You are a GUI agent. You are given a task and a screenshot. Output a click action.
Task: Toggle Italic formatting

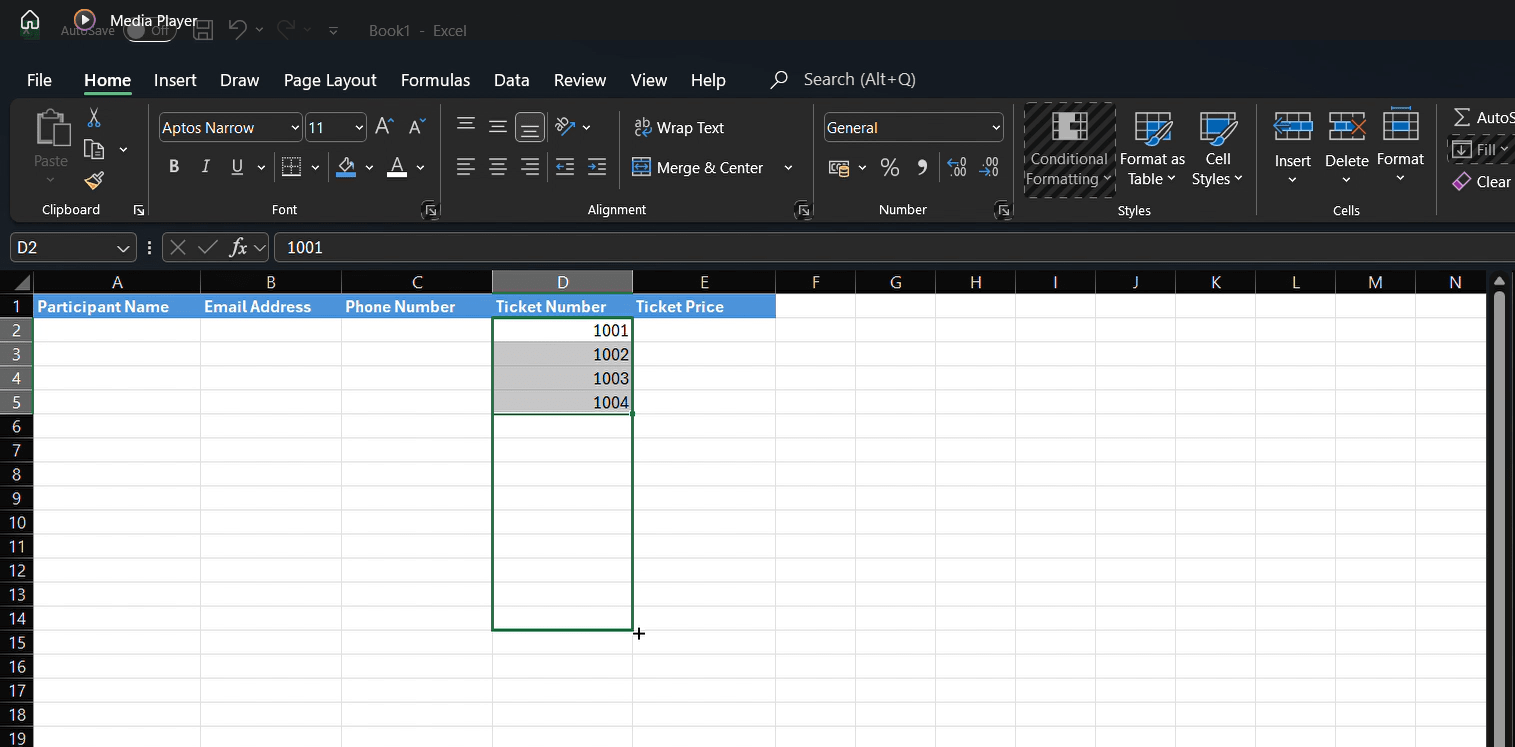(206, 167)
